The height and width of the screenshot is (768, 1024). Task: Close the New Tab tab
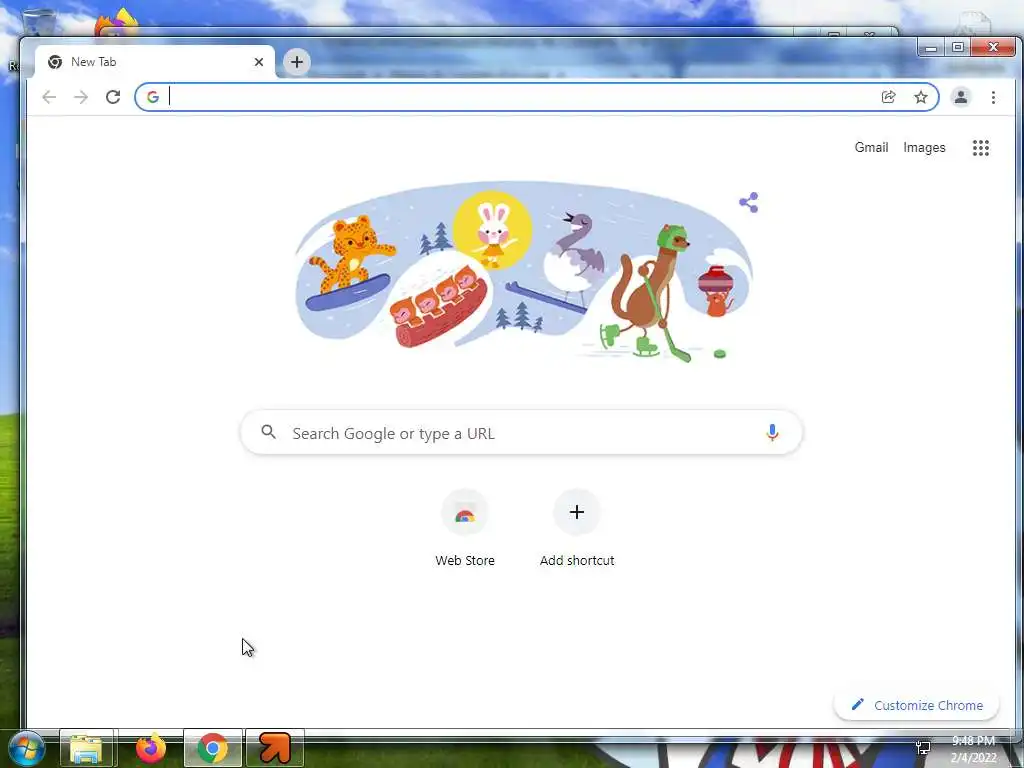point(259,62)
